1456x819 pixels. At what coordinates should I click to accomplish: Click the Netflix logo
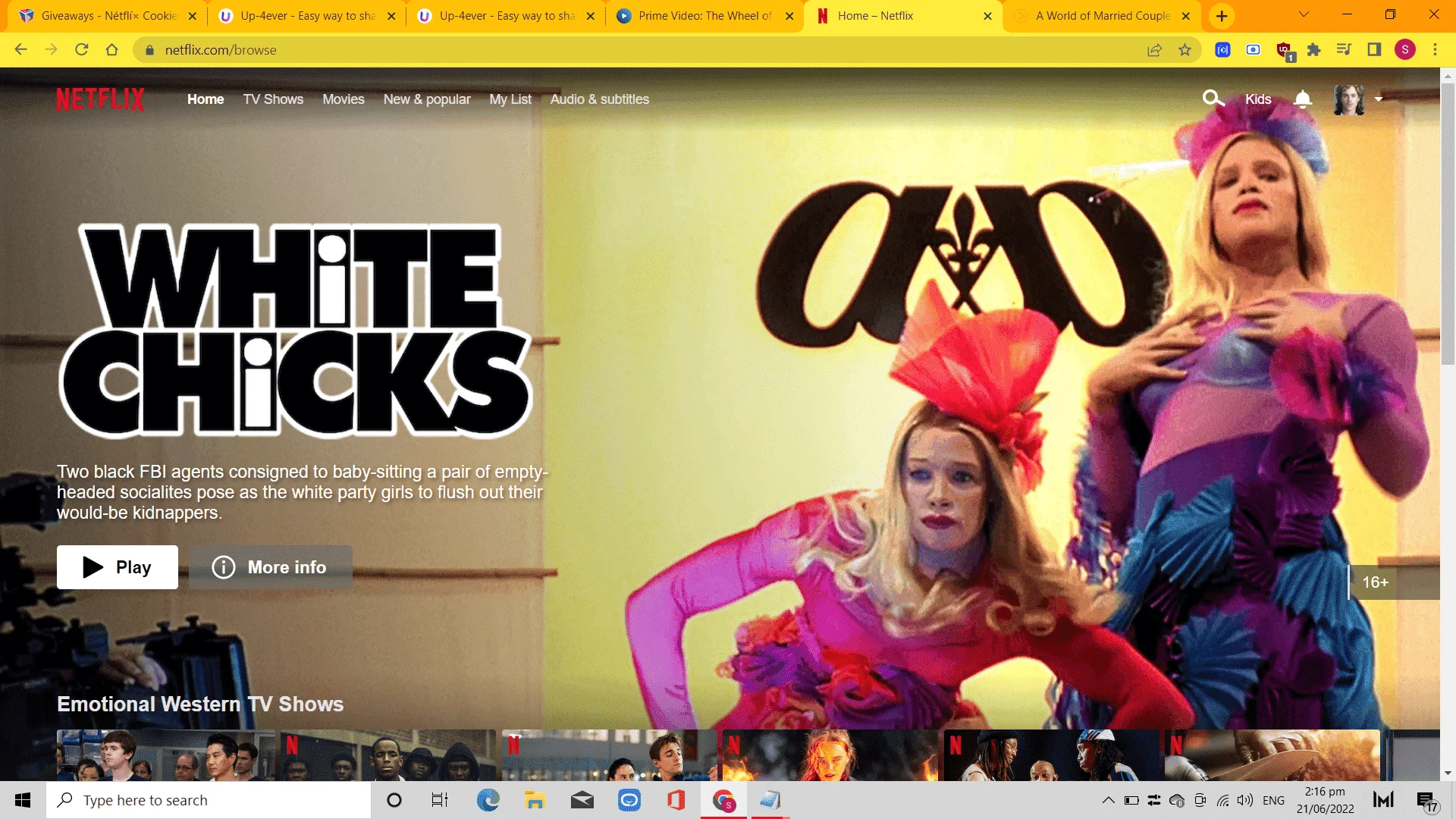tap(100, 99)
